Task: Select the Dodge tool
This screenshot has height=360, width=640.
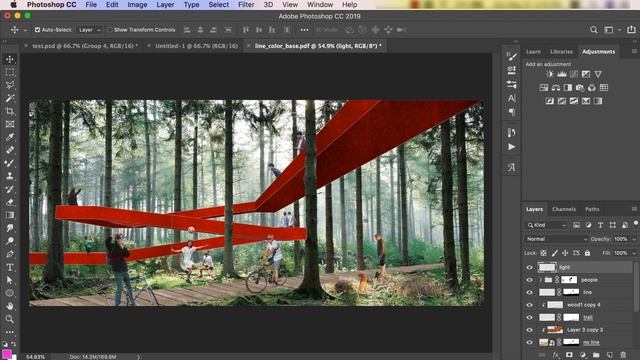Action: coord(10,241)
